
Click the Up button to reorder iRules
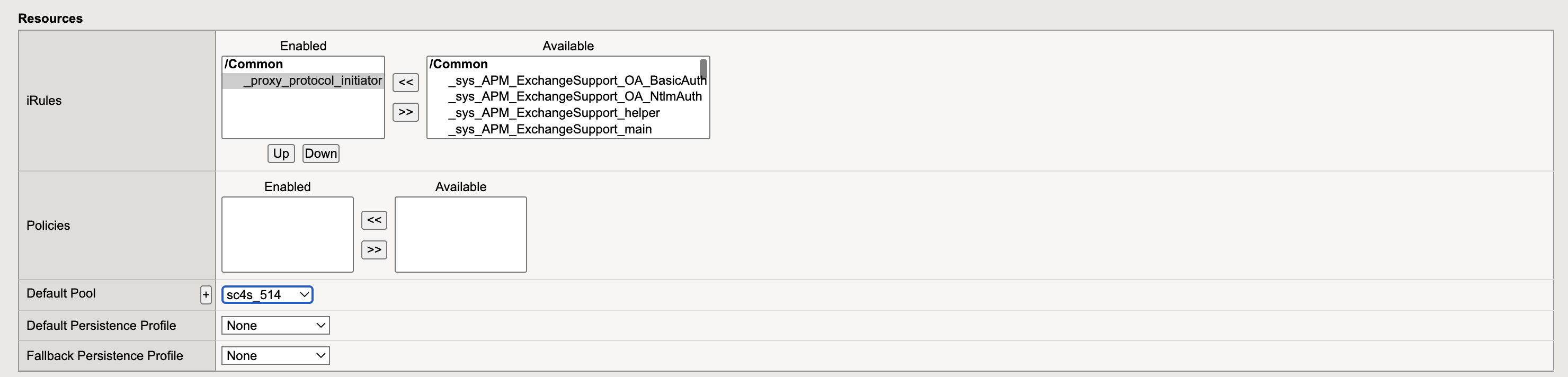click(280, 153)
